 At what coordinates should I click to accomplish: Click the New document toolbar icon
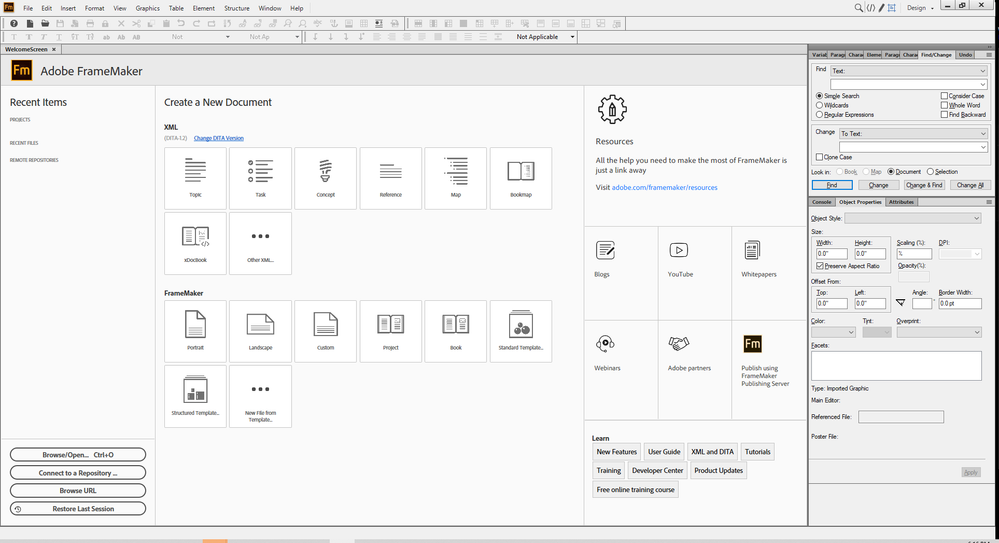coord(29,24)
